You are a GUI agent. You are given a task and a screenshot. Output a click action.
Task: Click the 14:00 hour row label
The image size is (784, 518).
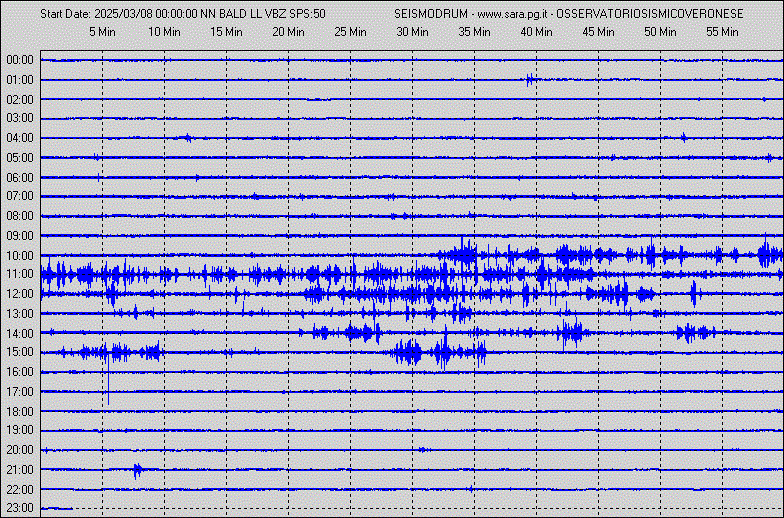[x=20, y=334]
